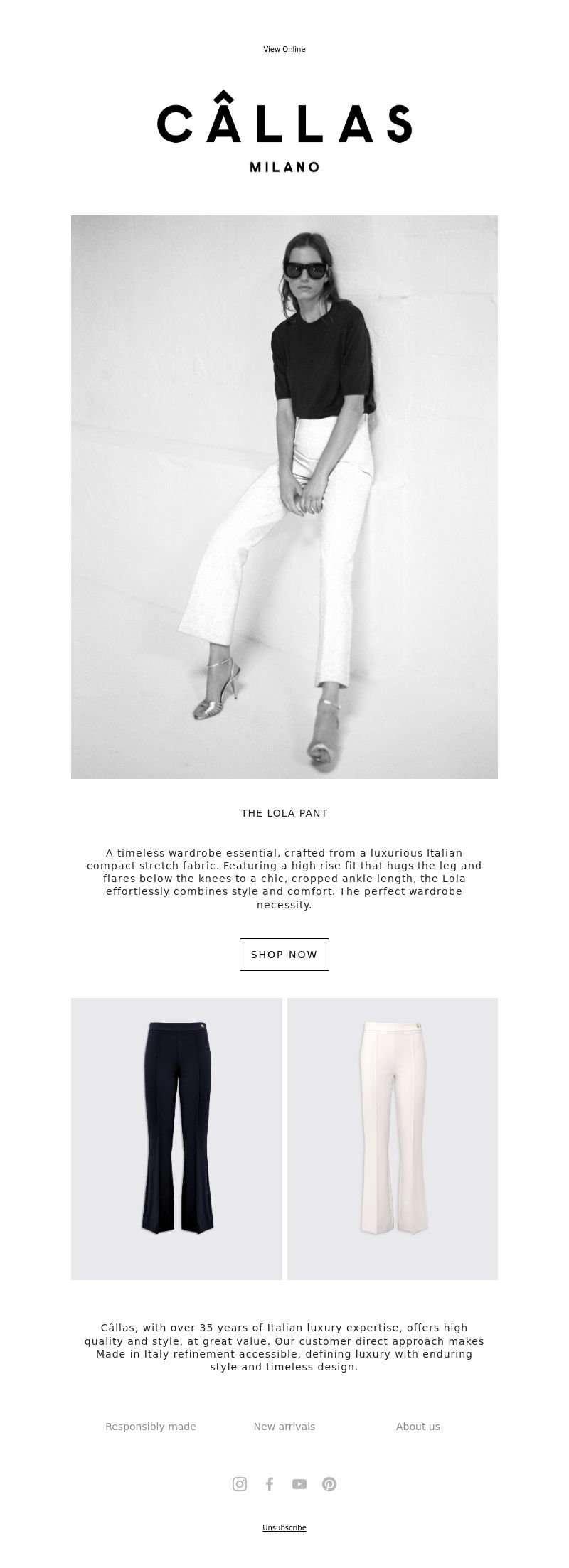Open the Pinterest social icon
569x1568 pixels.
(329, 1483)
